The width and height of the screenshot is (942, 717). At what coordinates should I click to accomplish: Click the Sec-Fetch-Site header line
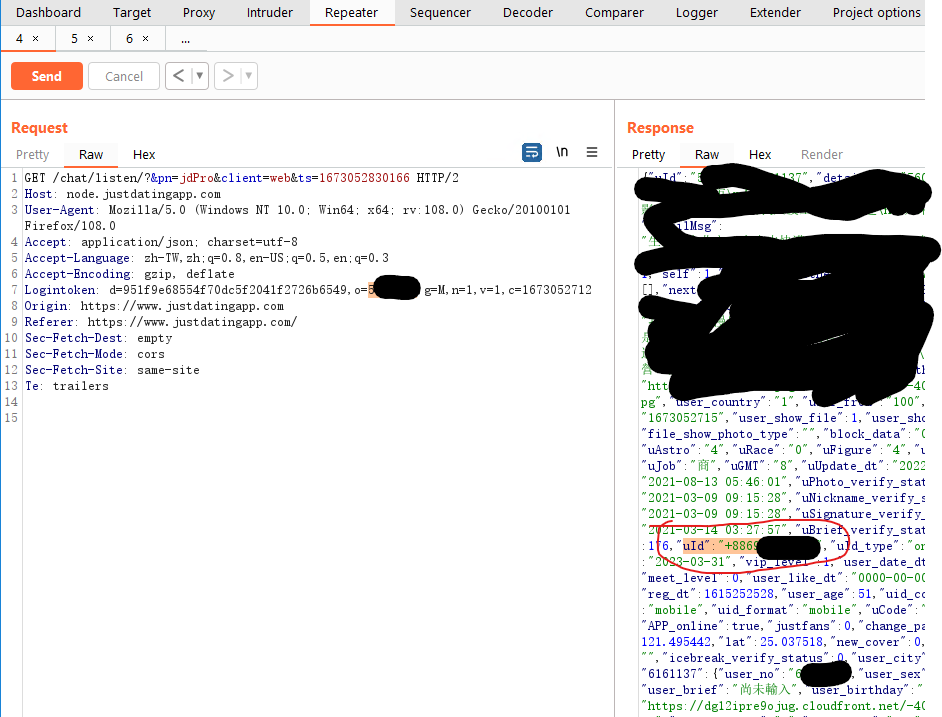click(112, 370)
